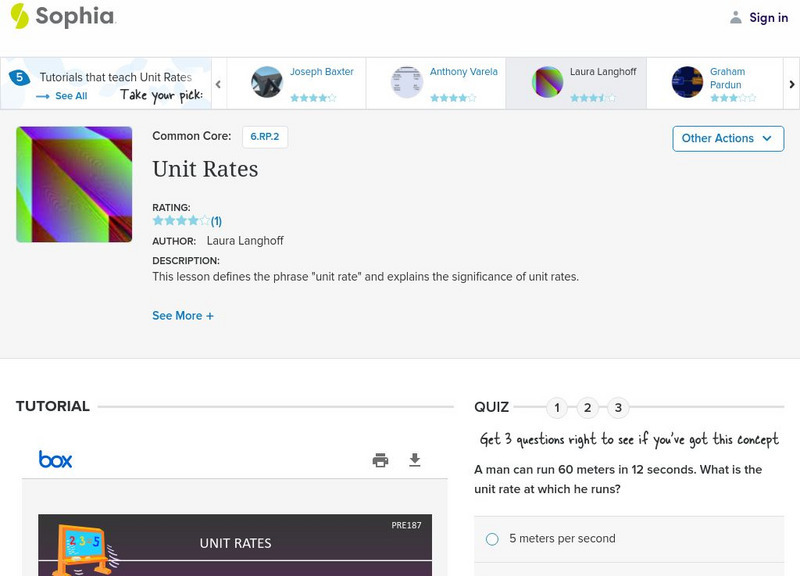
Task: Click the Sophia logo
Action: coord(63,16)
